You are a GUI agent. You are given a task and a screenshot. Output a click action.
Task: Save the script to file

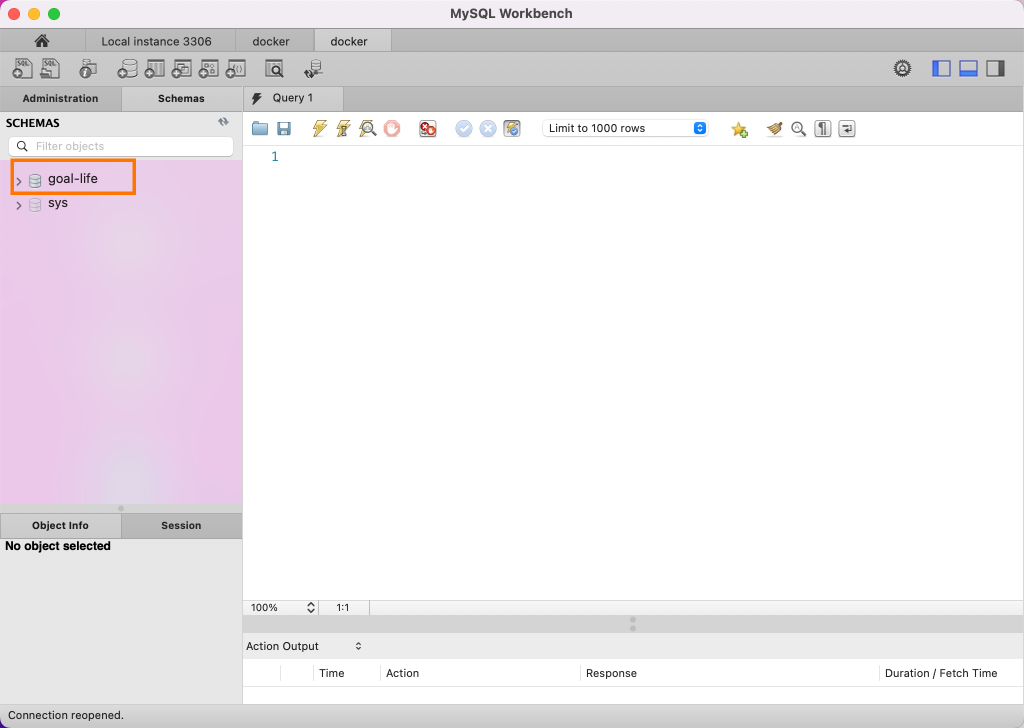coord(284,129)
